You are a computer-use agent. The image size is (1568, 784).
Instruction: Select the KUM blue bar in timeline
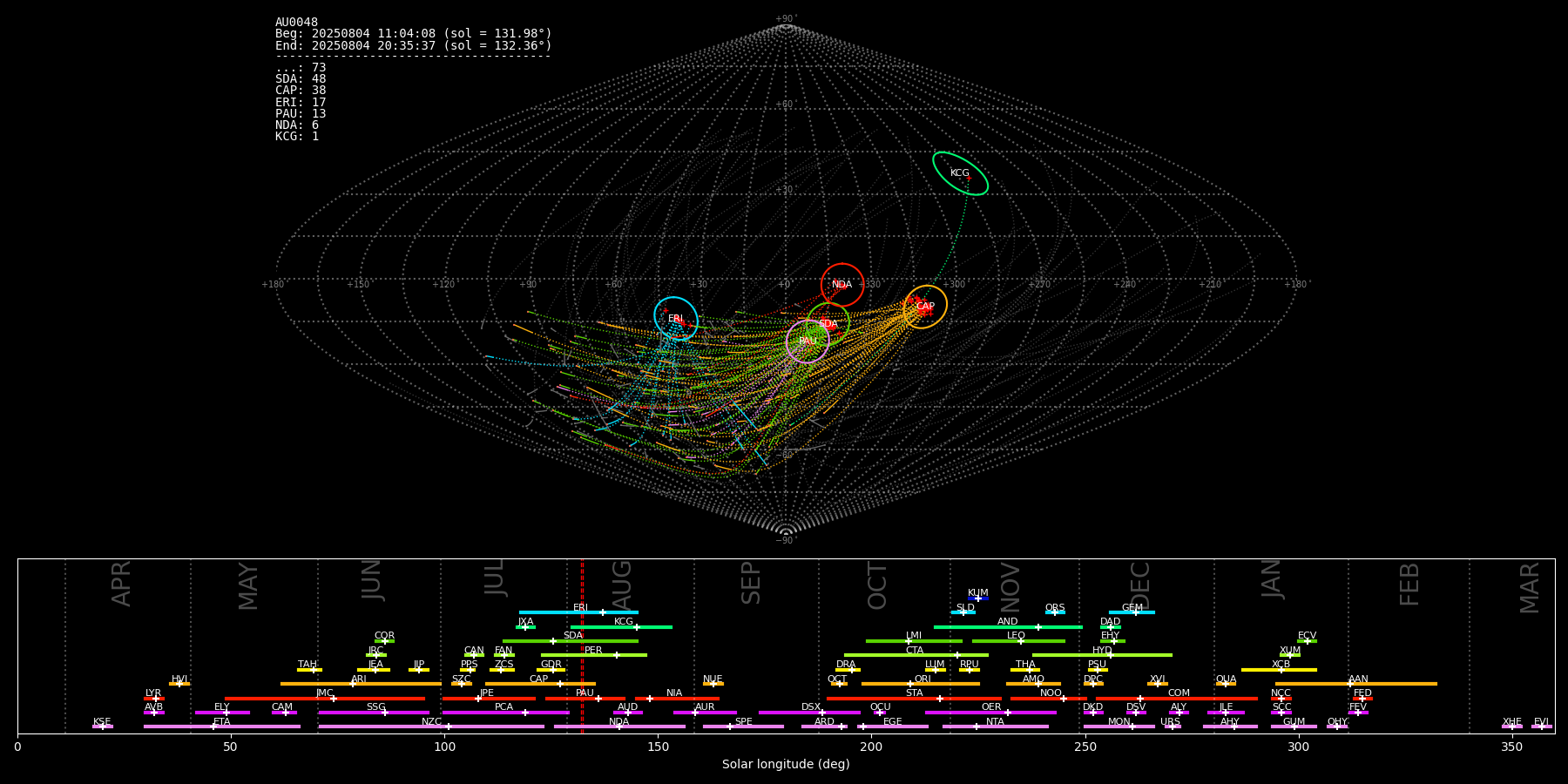(978, 598)
